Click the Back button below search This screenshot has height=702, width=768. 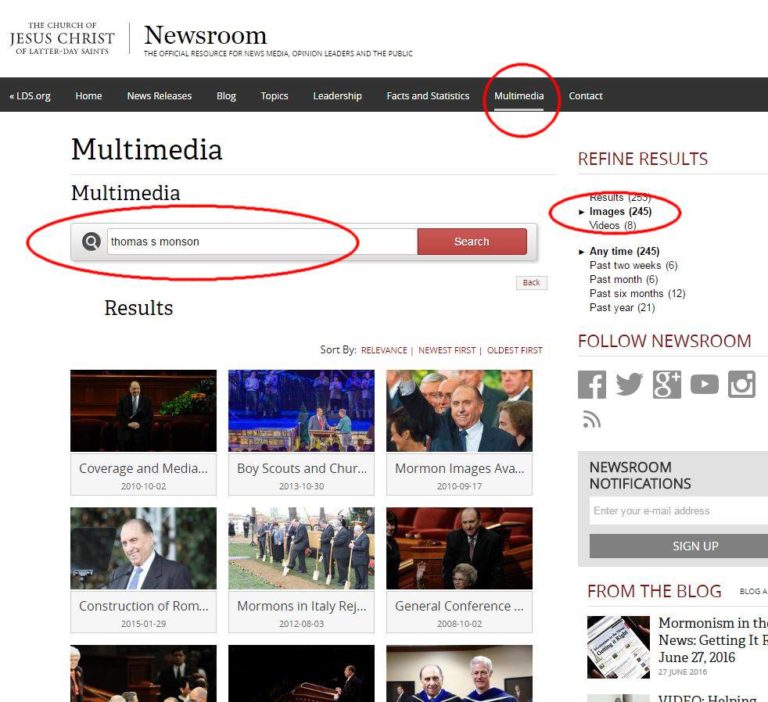coord(531,283)
